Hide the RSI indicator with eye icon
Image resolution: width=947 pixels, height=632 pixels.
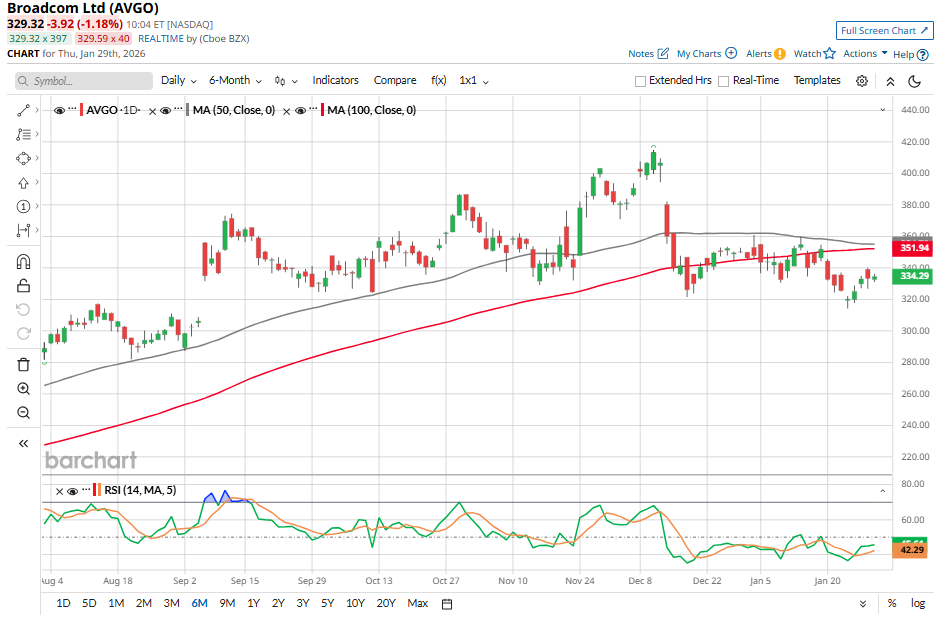pyautogui.click(x=59, y=491)
